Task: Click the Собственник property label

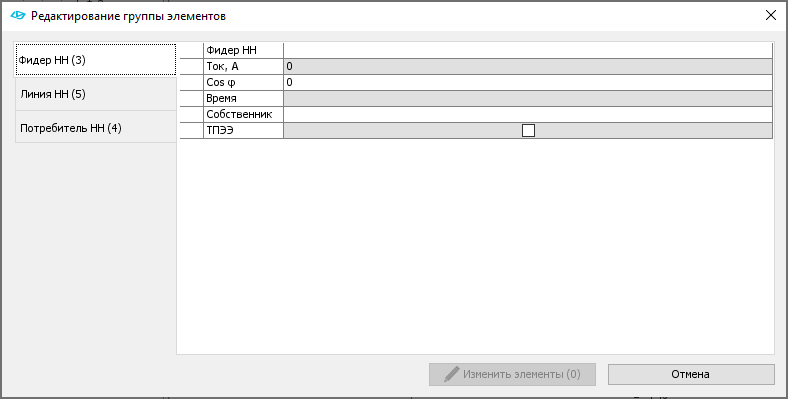Action: tap(239, 115)
